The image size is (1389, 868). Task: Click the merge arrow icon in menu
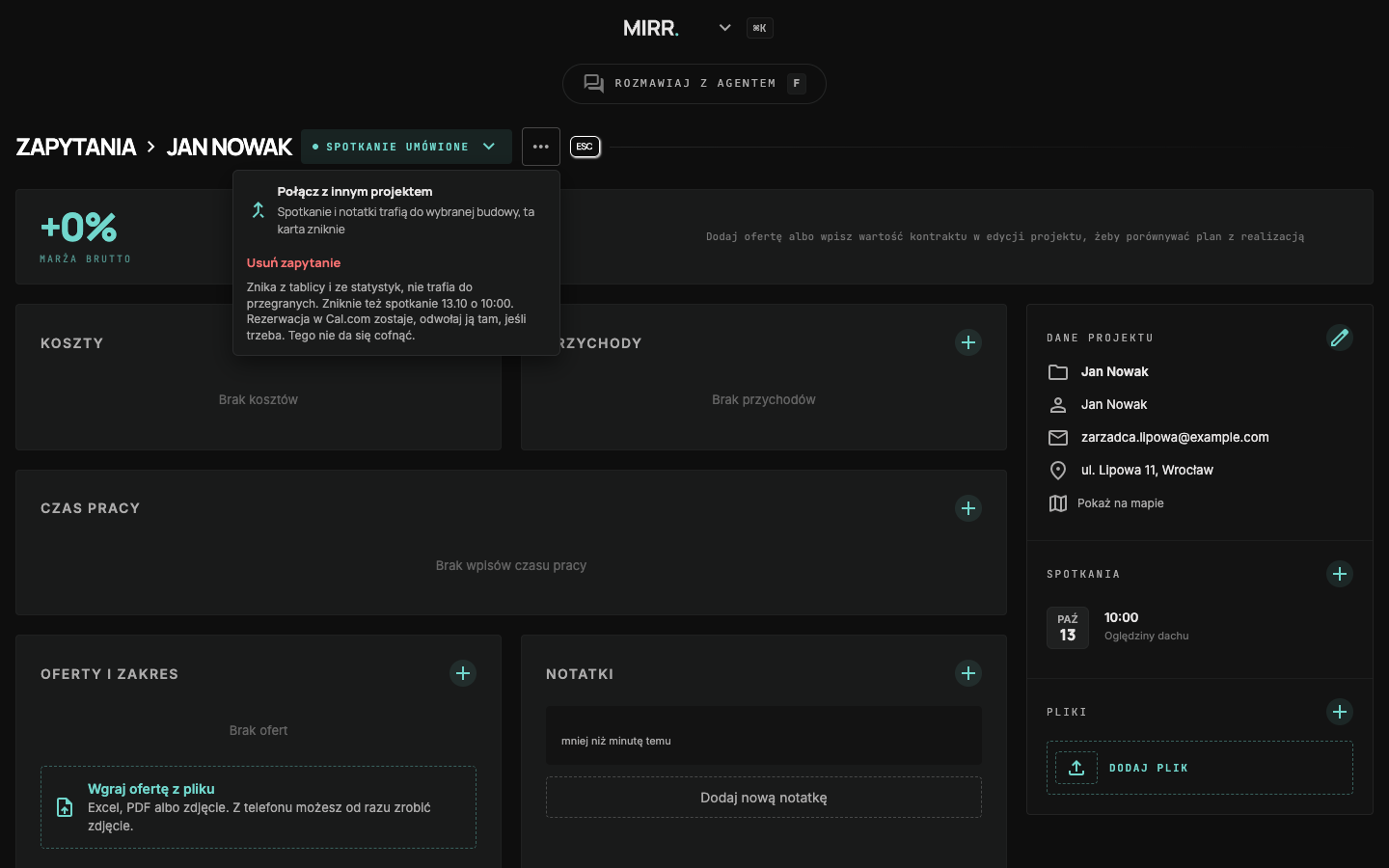[258, 210]
